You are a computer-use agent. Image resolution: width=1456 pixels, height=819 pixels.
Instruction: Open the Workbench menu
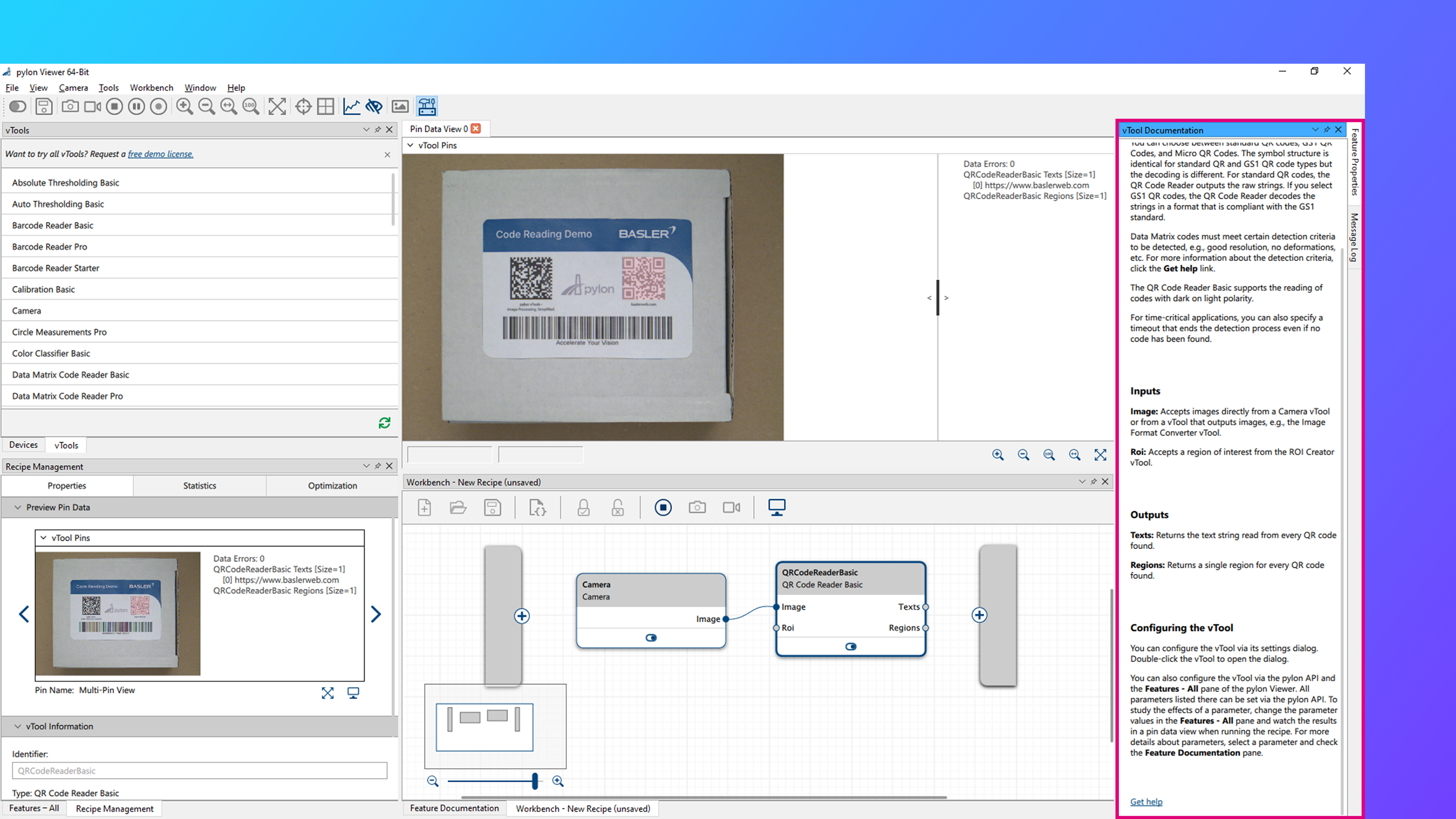coord(151,88)
